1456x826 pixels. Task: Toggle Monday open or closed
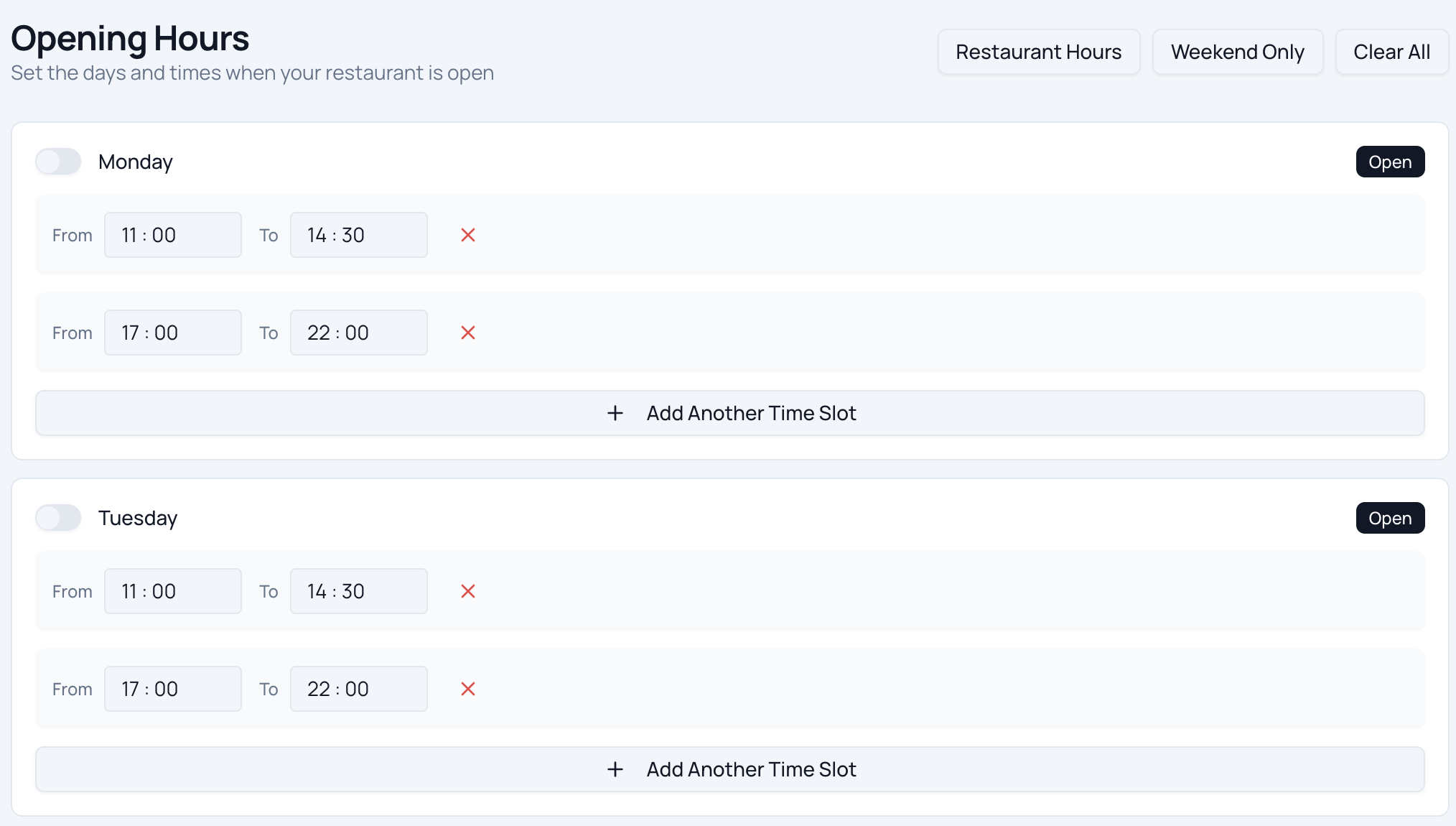(x=58, y=162)
